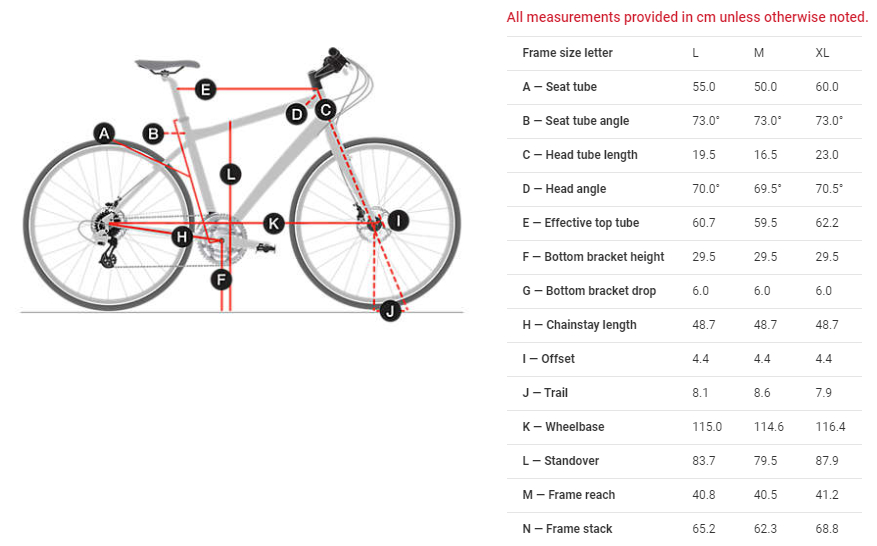Click the A marker on the rear wheel

(x=105, y=133)
